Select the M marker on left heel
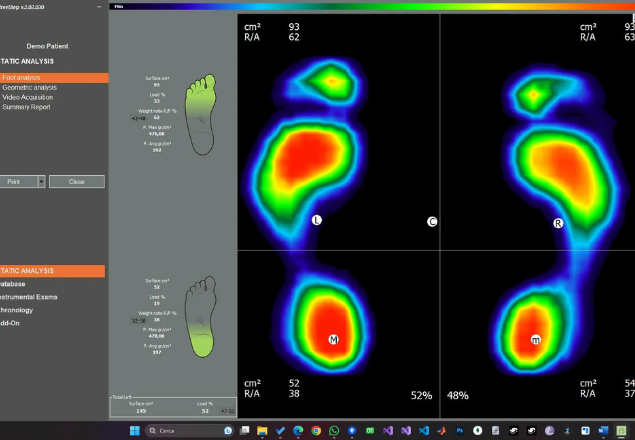This screenshot has width=635, height=440. point(334,340)
